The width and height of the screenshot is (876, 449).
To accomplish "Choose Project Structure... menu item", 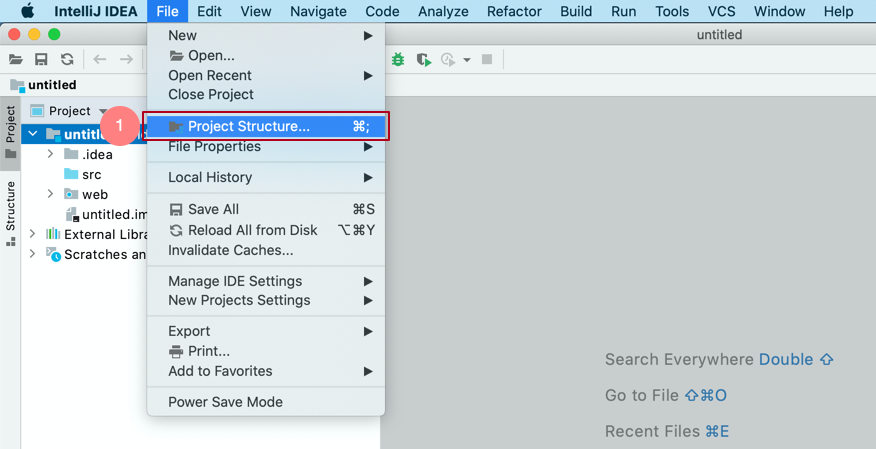I will click(x=266, y=126).
